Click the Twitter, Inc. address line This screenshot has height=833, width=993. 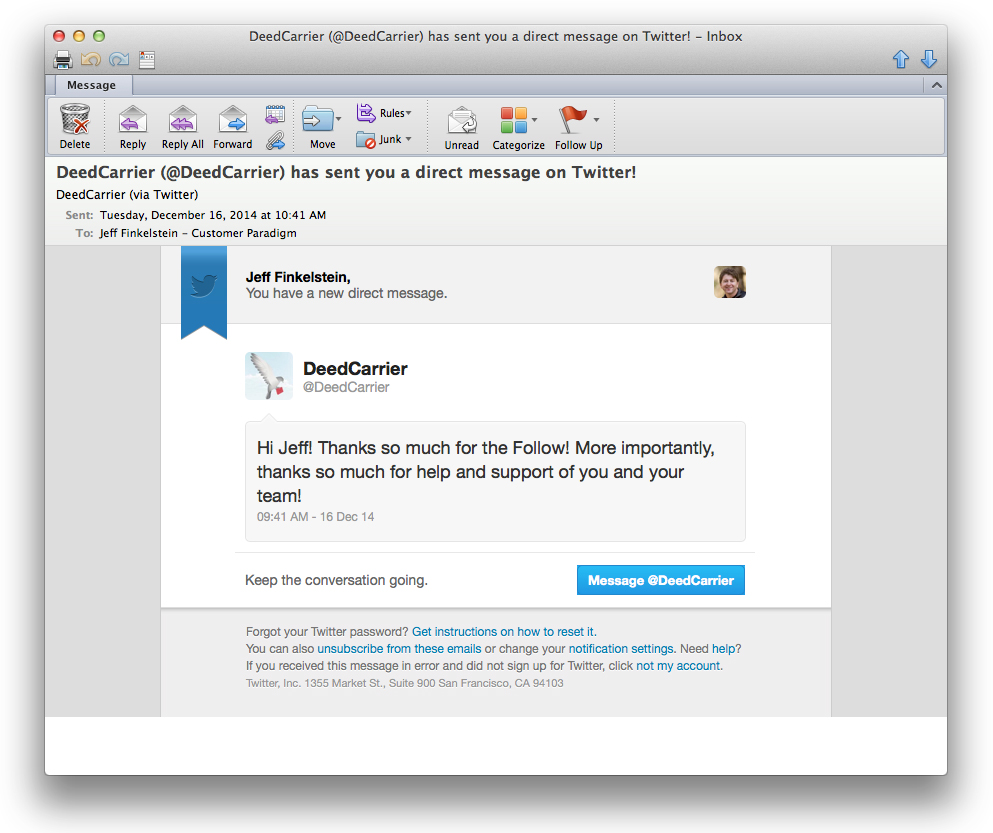coord(404,683)
